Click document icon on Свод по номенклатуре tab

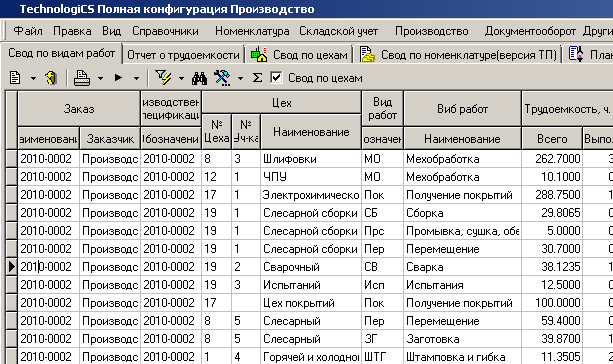click(367, 54)
